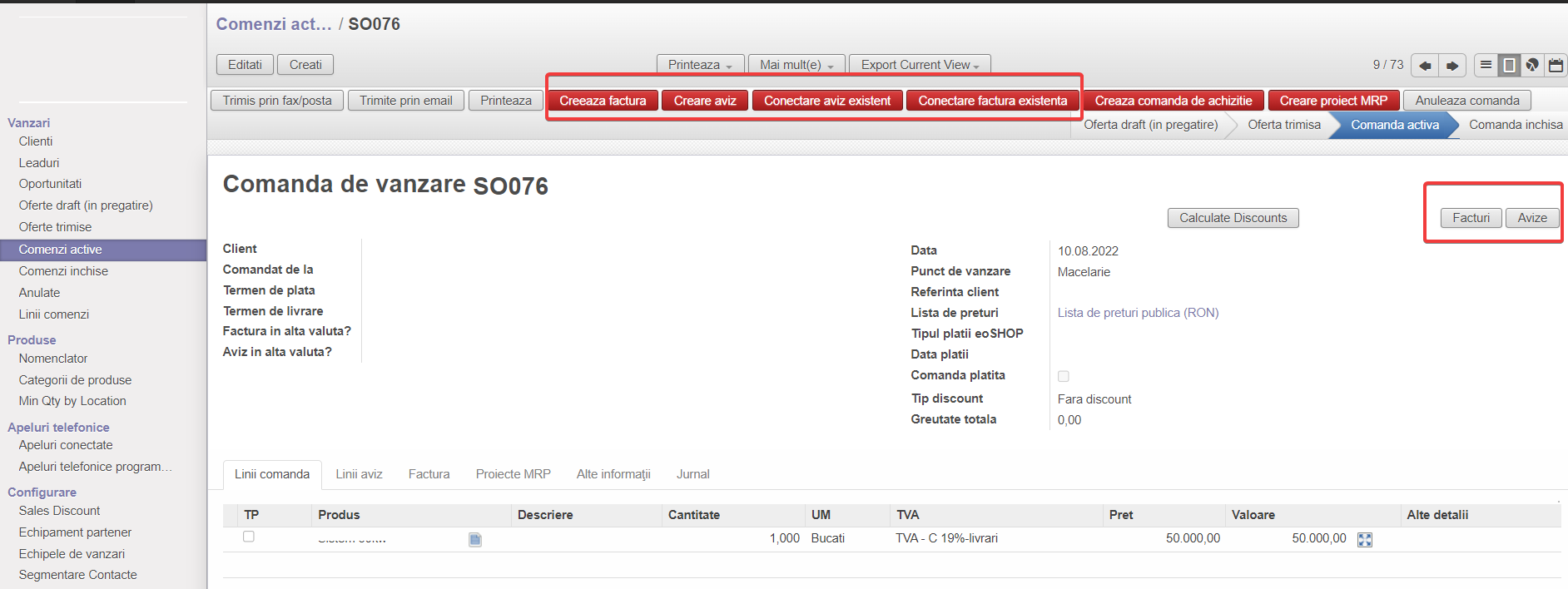Toggle the Comanda platita checkbox
1568x589 pixels.
coord(1064,376)
